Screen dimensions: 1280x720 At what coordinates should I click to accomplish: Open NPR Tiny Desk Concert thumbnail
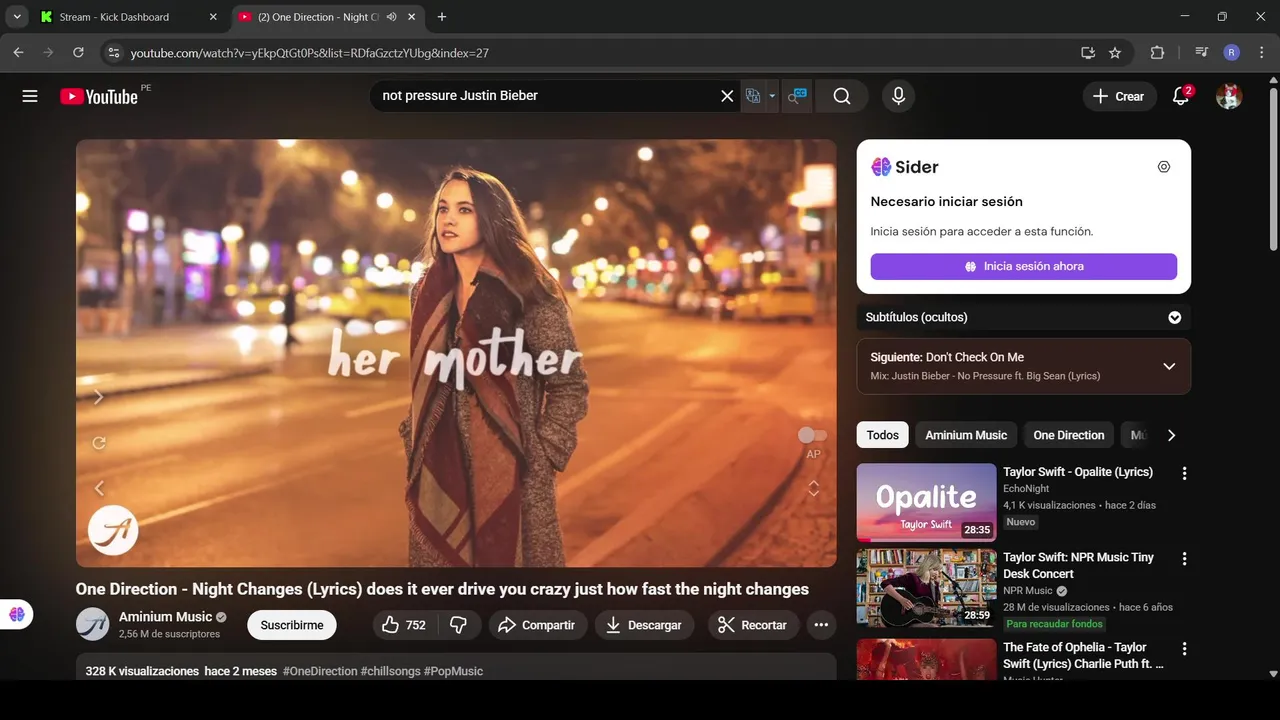(926, 588)
